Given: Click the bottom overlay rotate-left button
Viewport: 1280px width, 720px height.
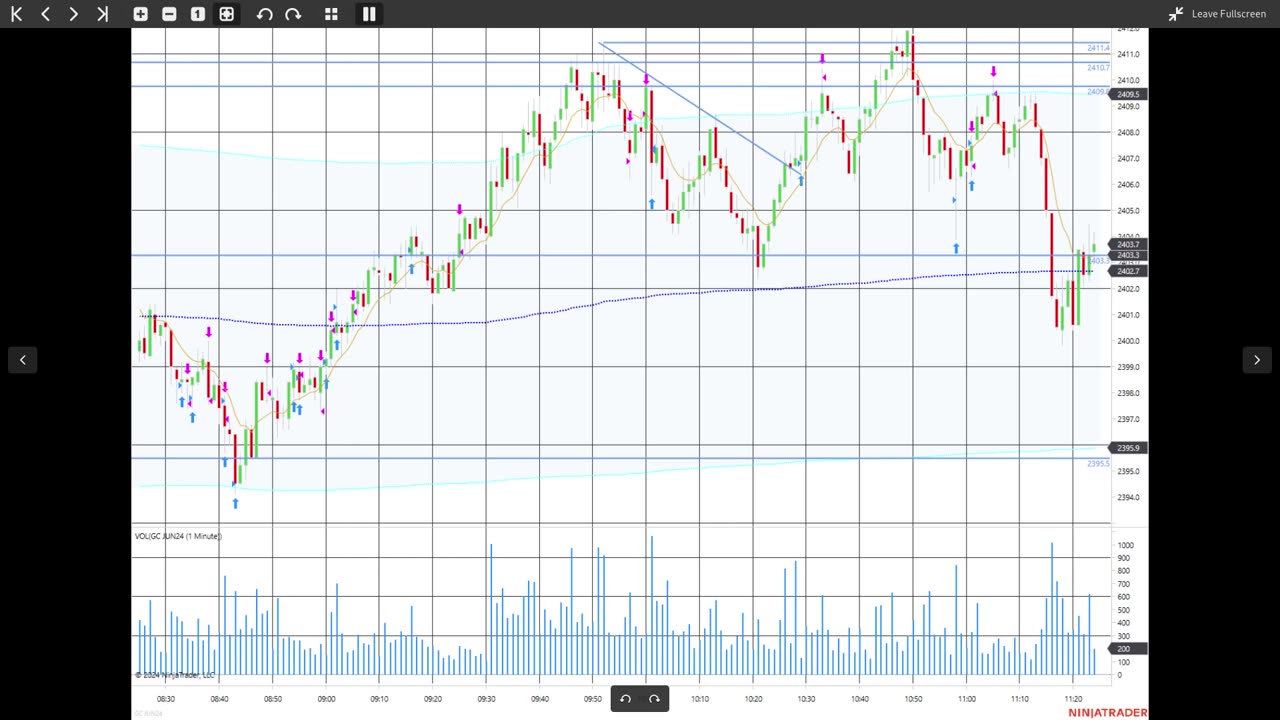Looking at the screenshot, I should click(x=625, y=699).
